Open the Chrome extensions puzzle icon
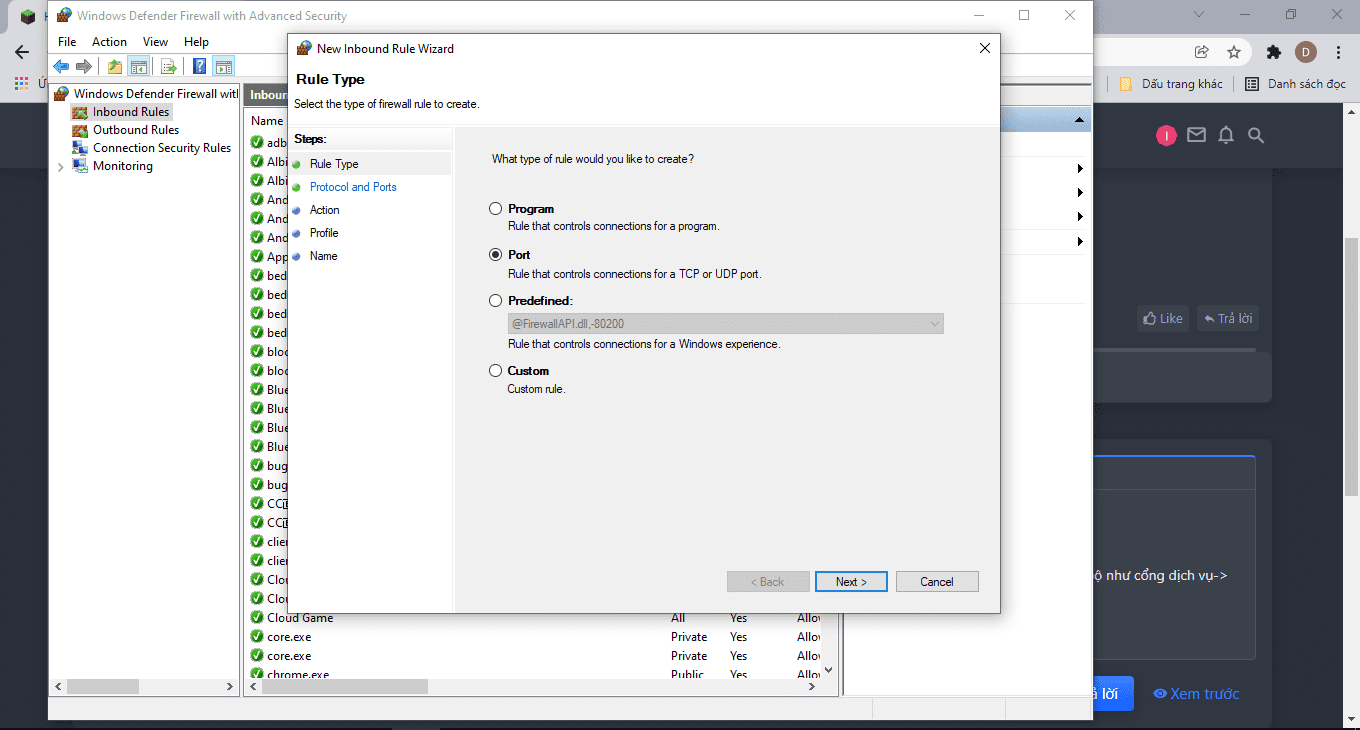 [1273, 52]
